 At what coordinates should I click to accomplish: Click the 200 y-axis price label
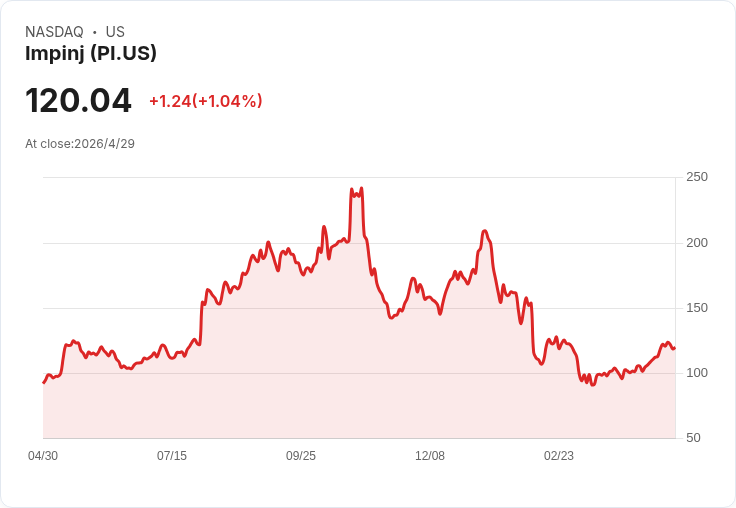coord(697,243)
